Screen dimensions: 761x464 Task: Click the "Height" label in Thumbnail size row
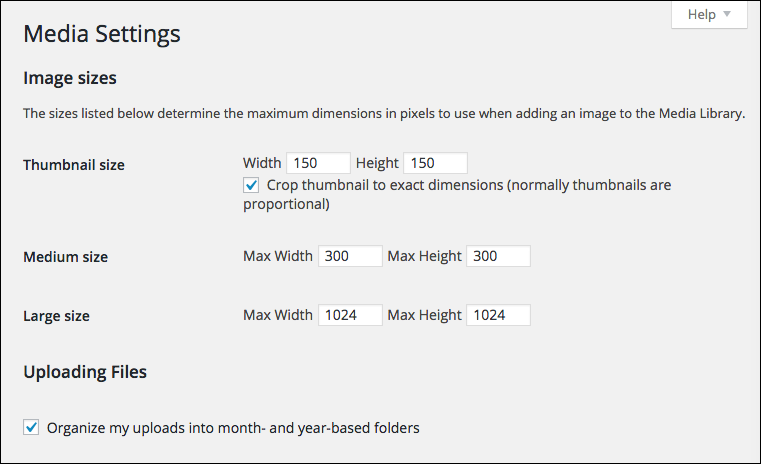click(x=377, y=163)
